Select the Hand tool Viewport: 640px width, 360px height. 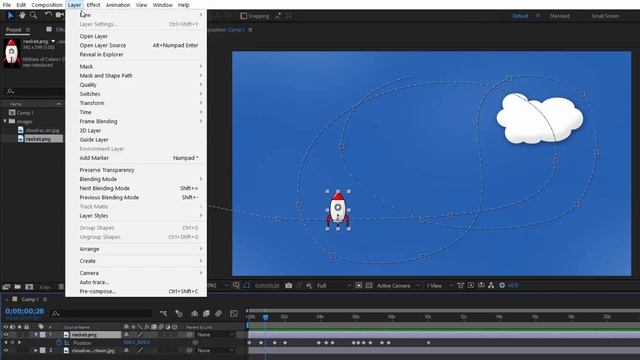click(x=22, y=16)
